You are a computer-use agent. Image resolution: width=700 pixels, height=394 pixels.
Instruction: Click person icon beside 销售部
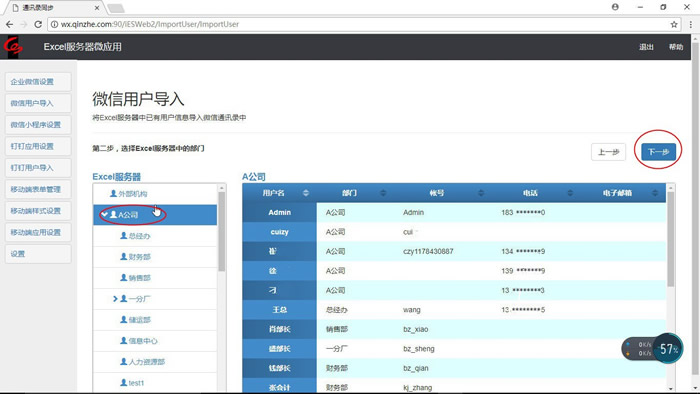(x=124, y=278)
